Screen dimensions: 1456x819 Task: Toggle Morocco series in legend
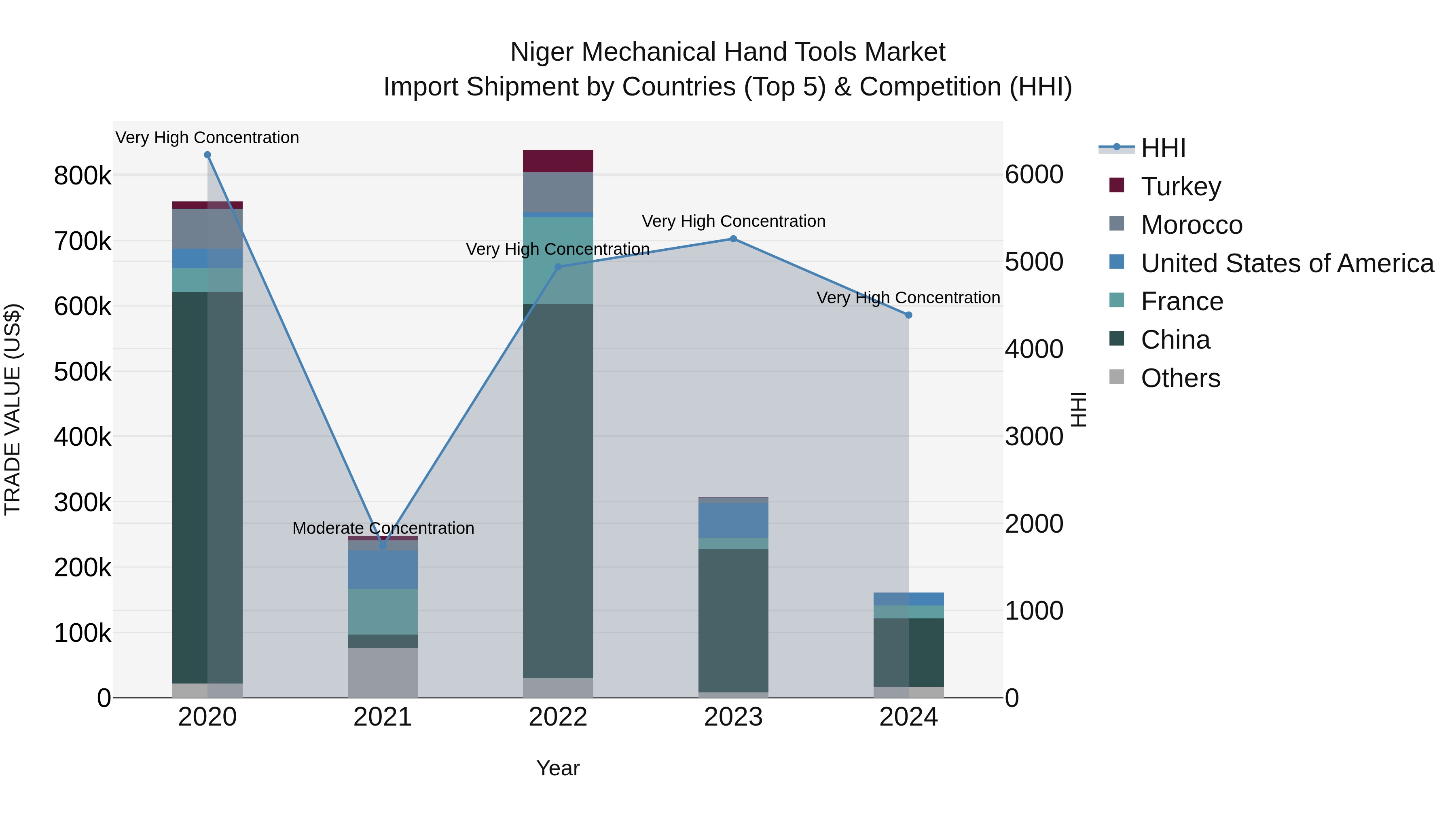[1176, 224]
